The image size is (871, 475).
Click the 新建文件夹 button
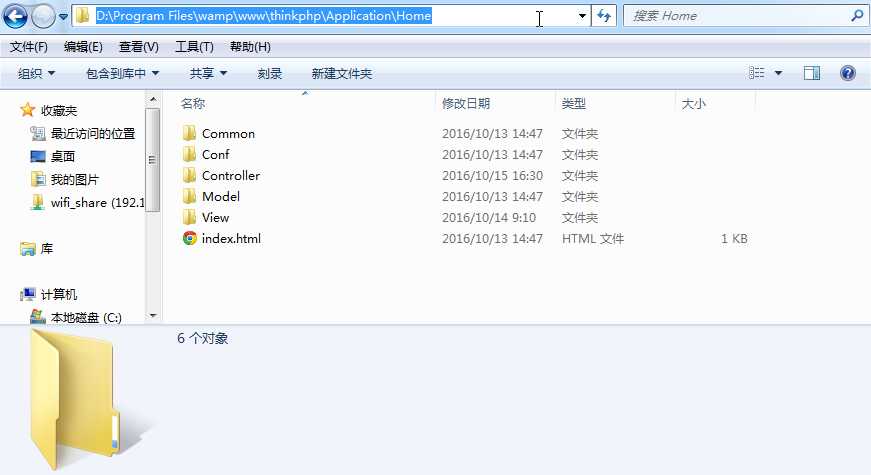pyautogui.click(x=342, y=73)
